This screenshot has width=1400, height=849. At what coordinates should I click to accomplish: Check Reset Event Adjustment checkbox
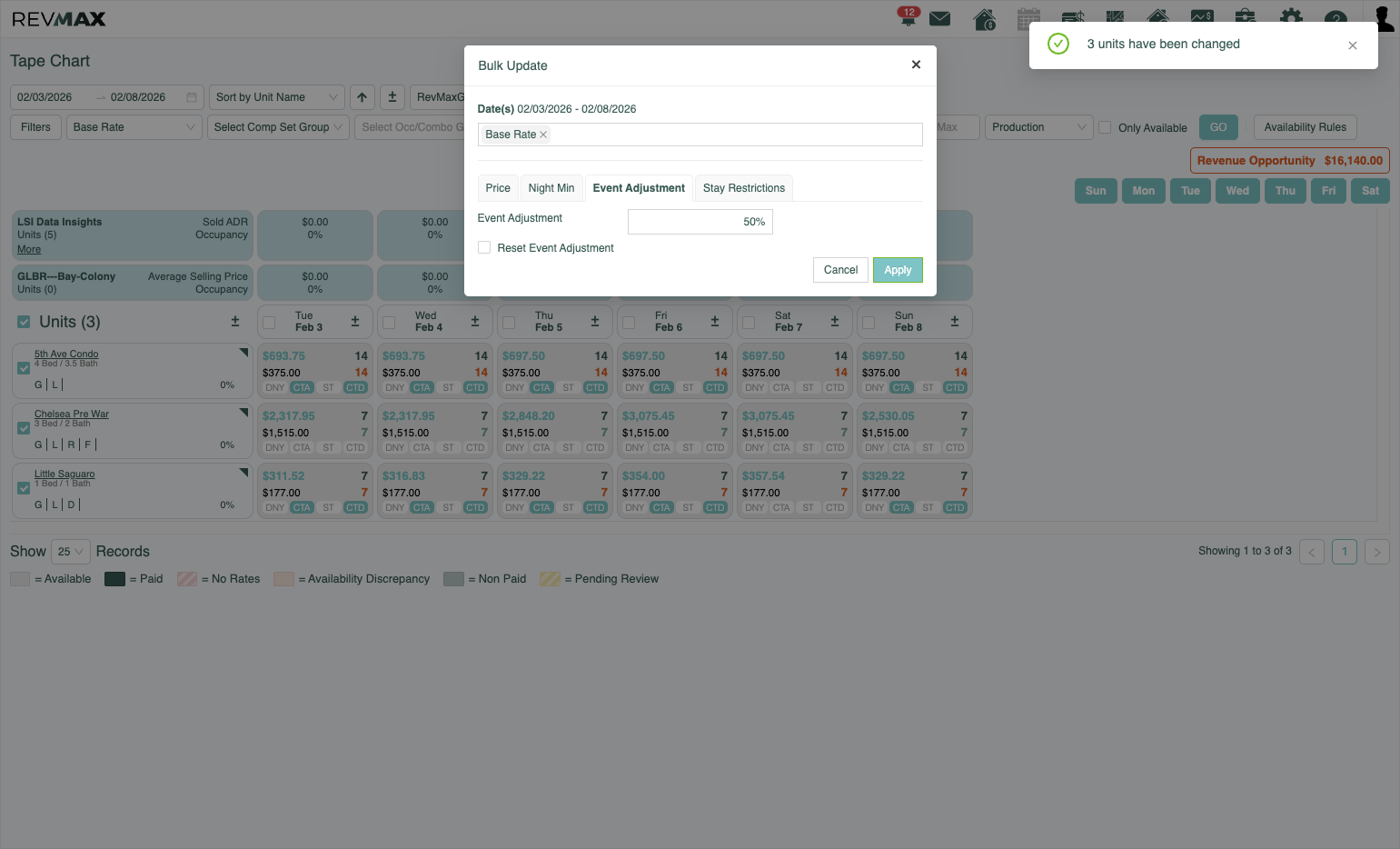coord(484,247)
